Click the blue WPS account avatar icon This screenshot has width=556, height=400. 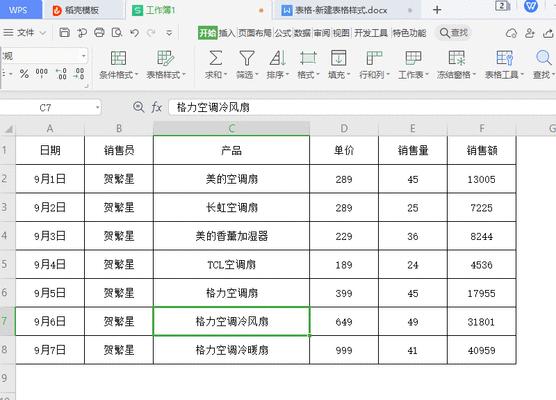click(530, 5)
